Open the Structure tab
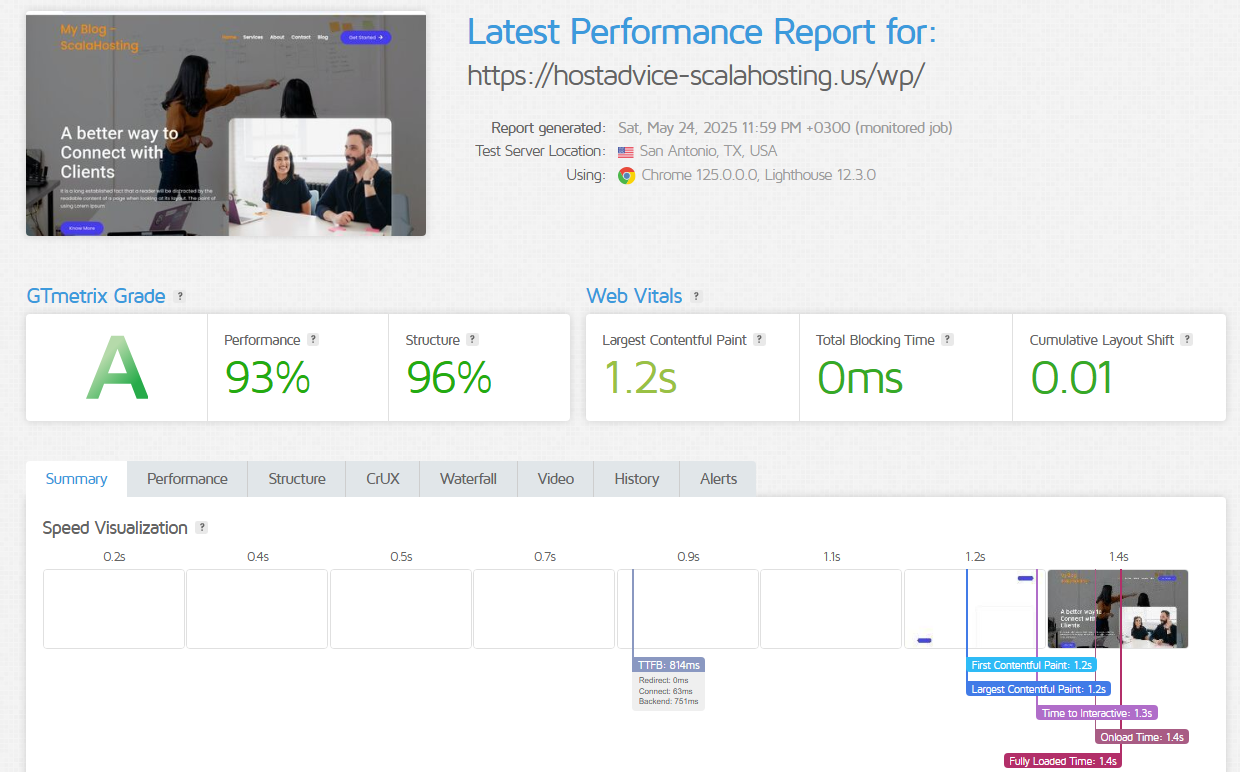Viewport: 1240px width, 772px height. [297, 479]
